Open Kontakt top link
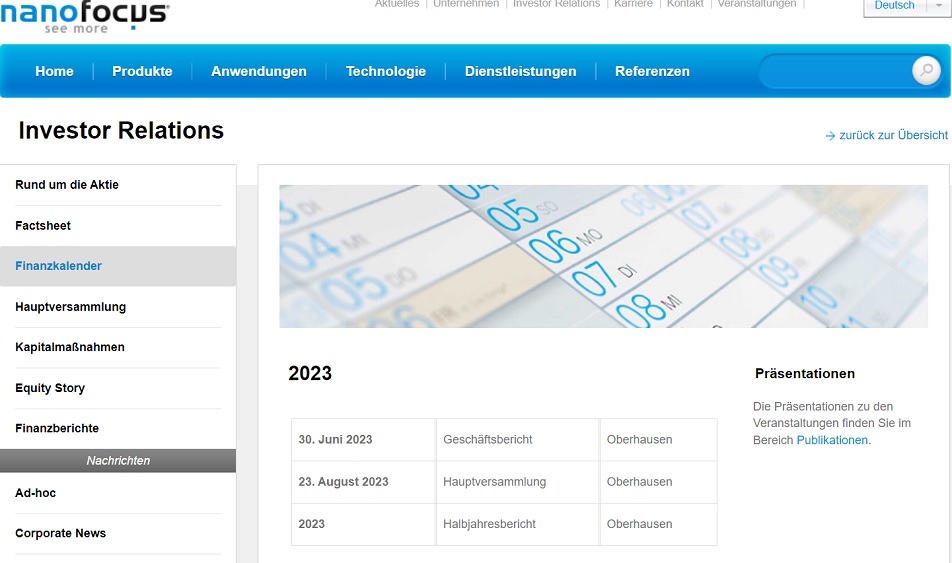 coord(685,4)
